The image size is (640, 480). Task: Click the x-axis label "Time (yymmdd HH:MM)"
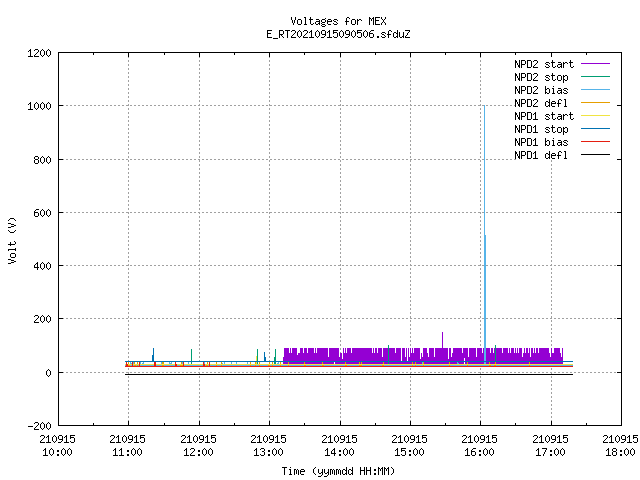point(338,471)
